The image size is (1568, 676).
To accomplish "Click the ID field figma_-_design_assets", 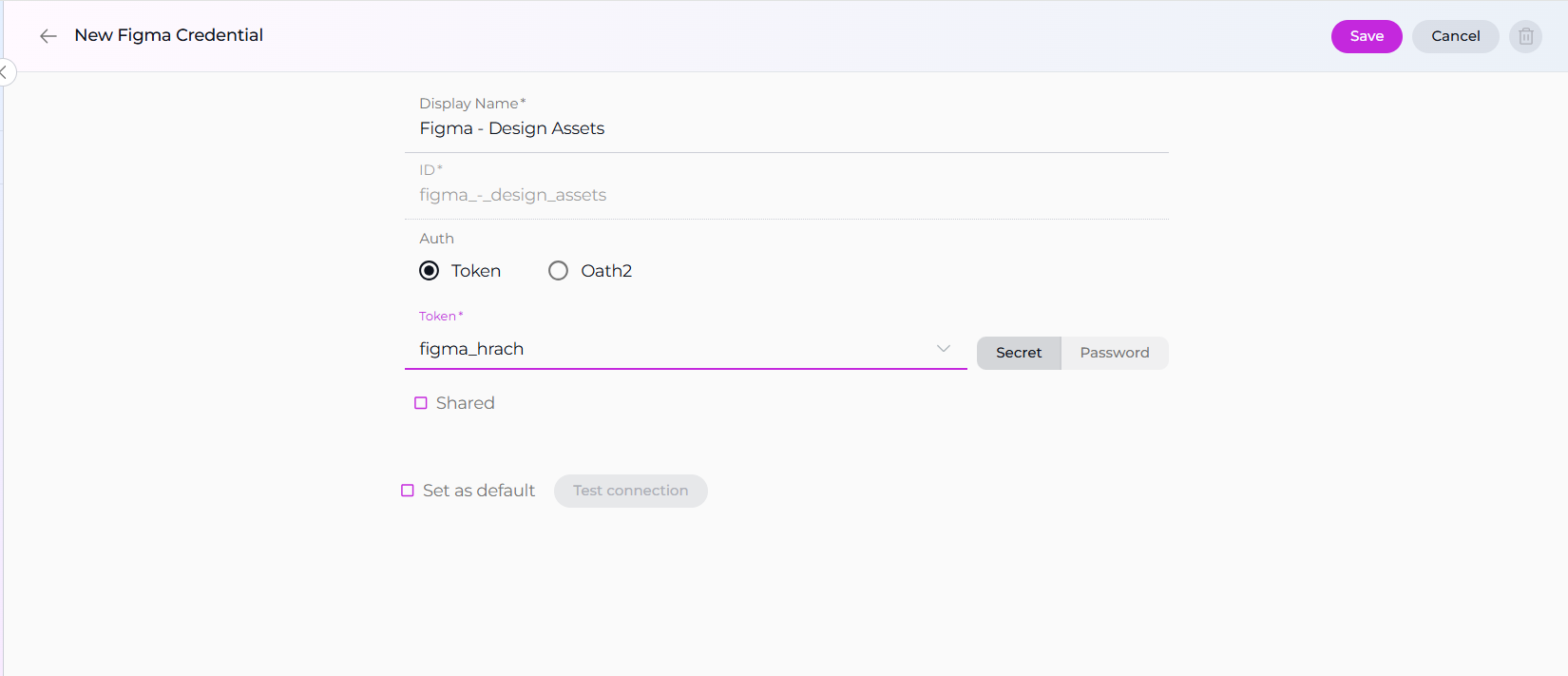I will [x=785, y=195].
